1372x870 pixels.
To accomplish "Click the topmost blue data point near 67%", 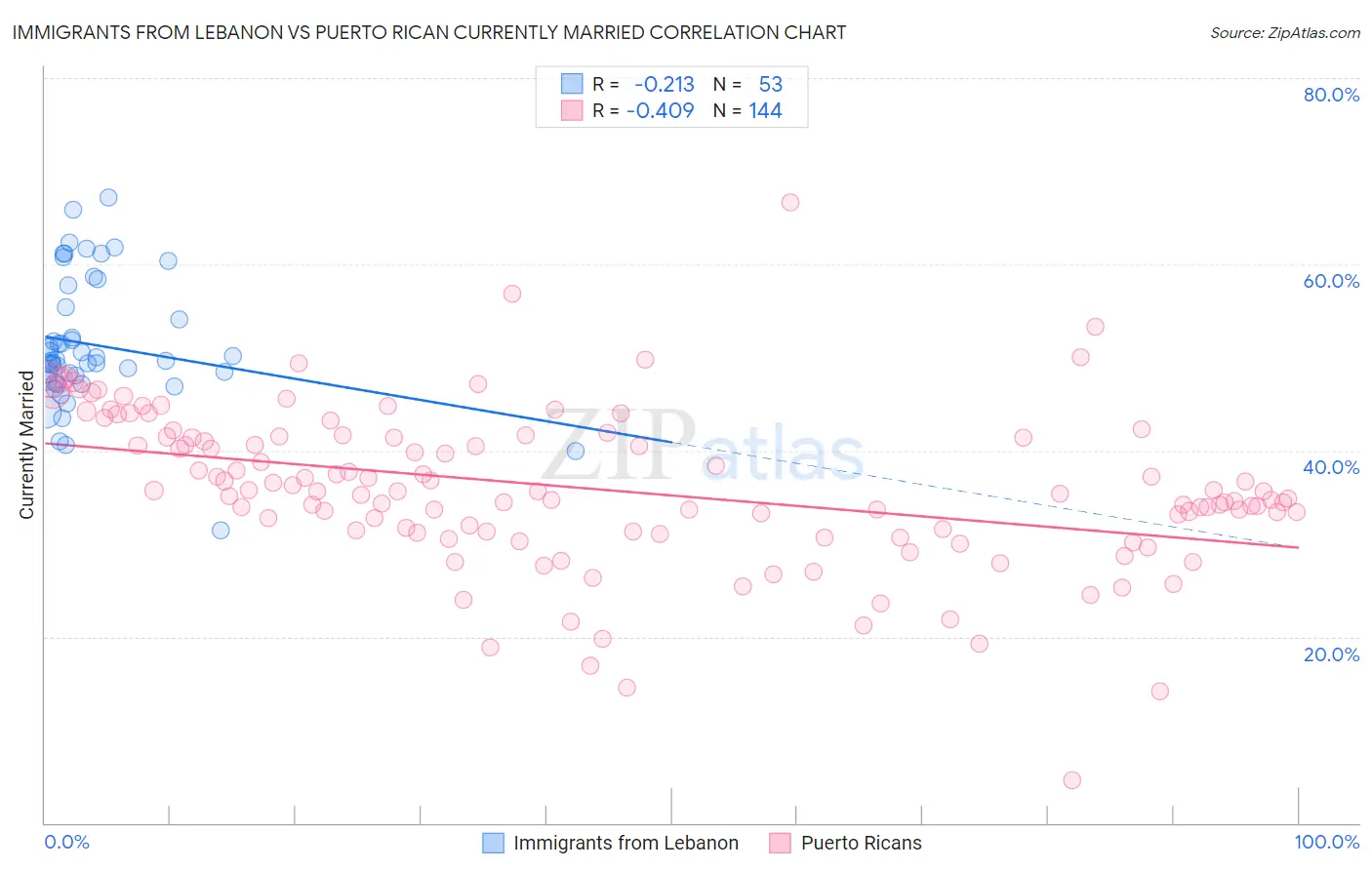I will 108,197.
